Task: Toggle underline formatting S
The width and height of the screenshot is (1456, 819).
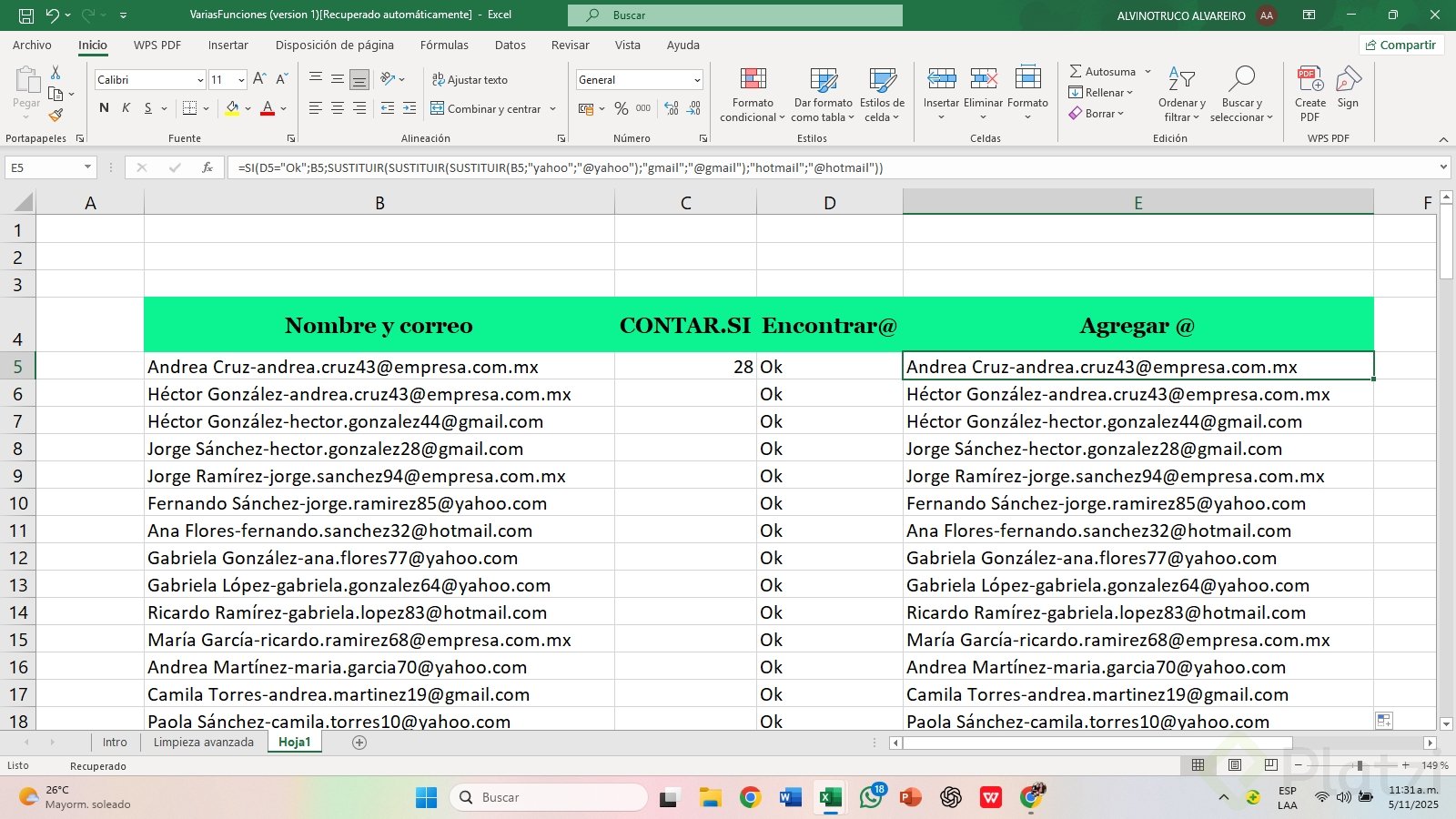Action: (x=147, y=108)
